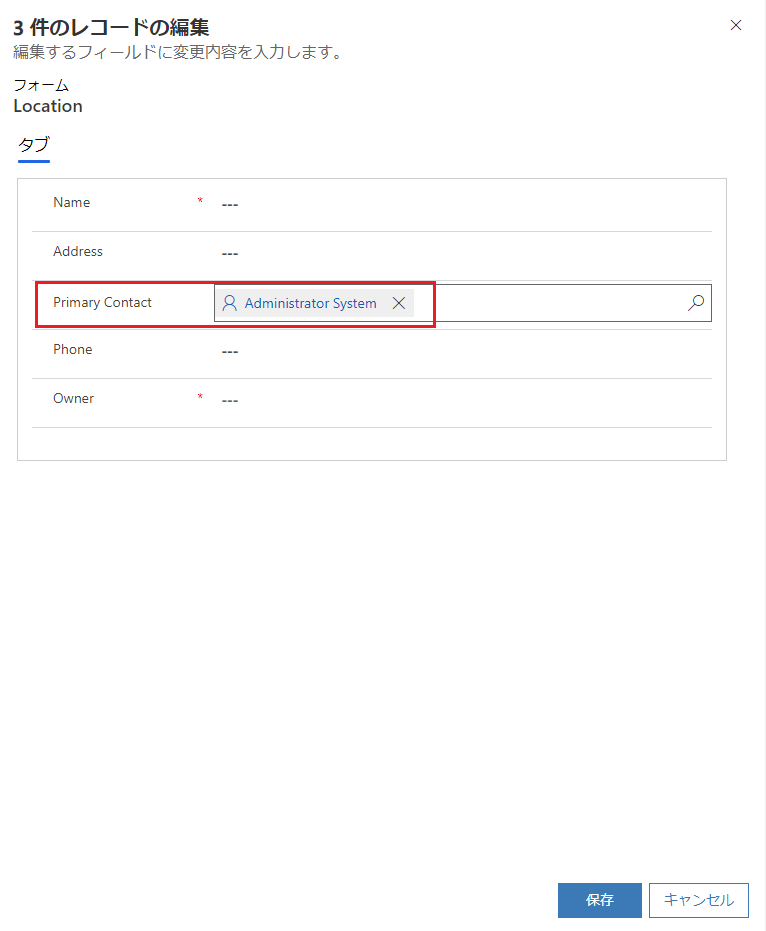The height and width of the screenshot is (931, 766).
Task: Click the Phone field label
Action: coord(72,350)
